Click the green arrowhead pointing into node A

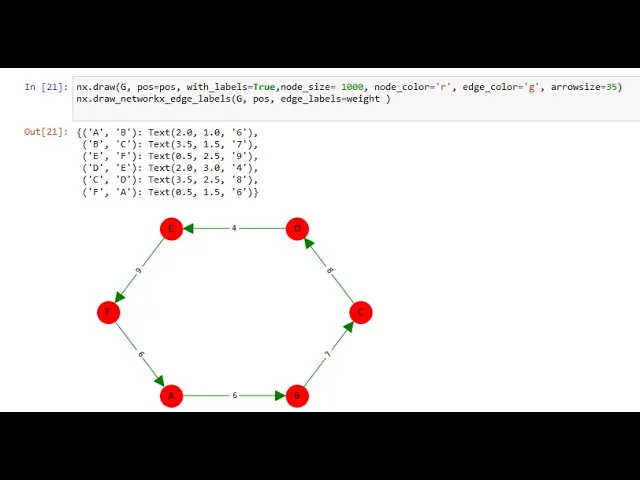click(x=160, y=381)
